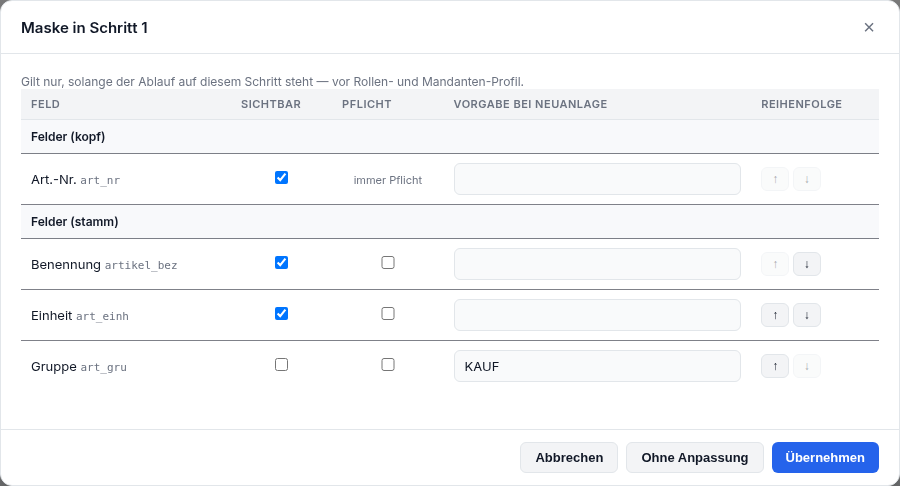Choose Ohne Anpassung

tap(695, 457)
